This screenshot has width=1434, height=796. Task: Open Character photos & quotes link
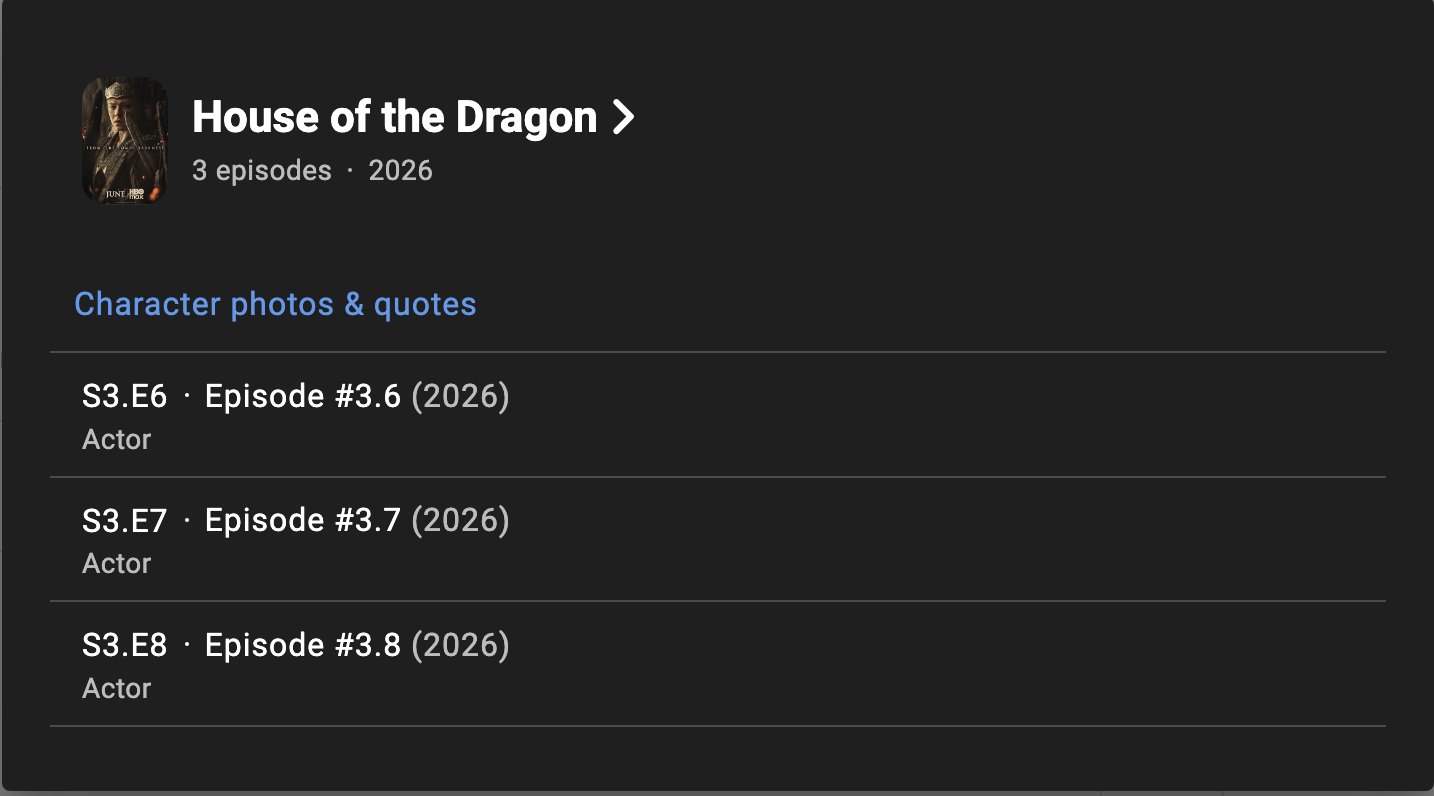[275, 304]
